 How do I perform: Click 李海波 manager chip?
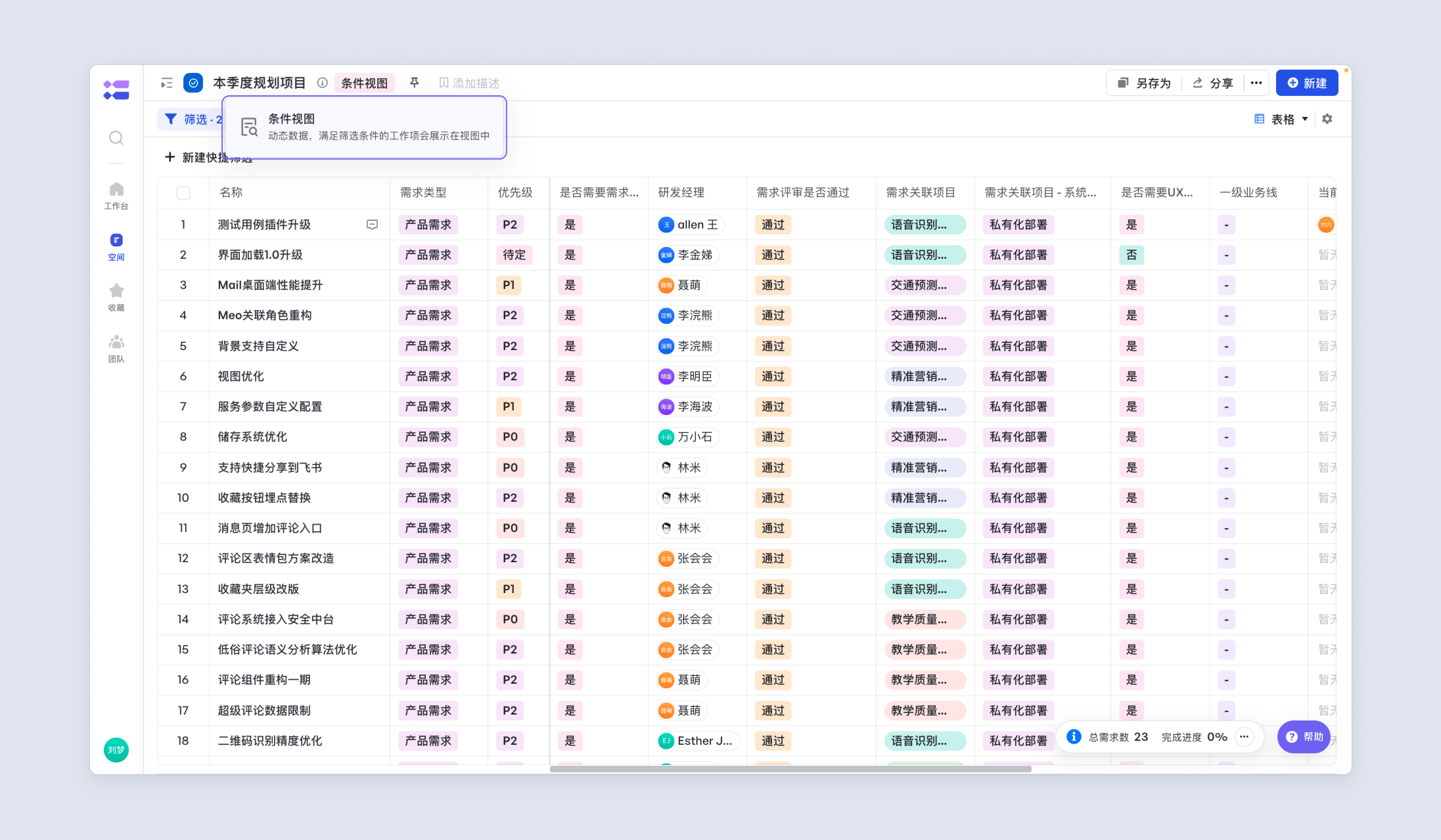[x=687, y=407]
